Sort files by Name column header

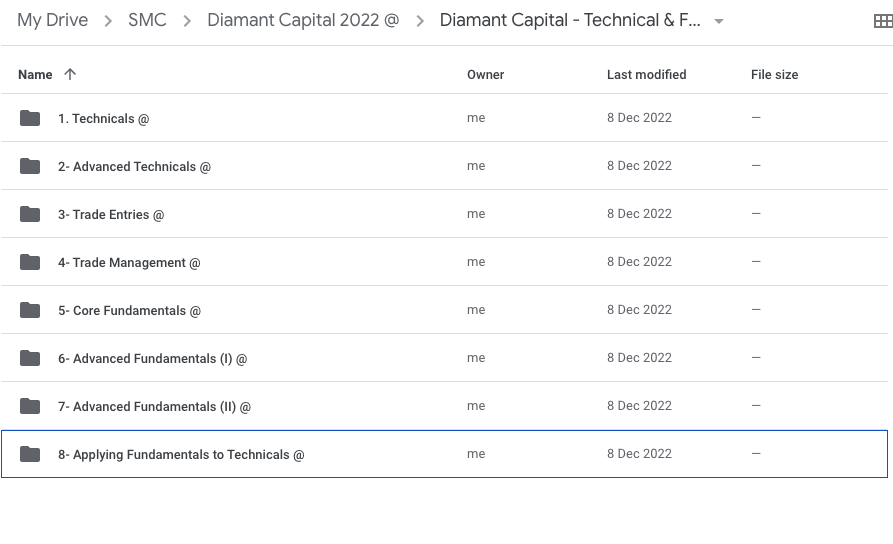point(35,75)
